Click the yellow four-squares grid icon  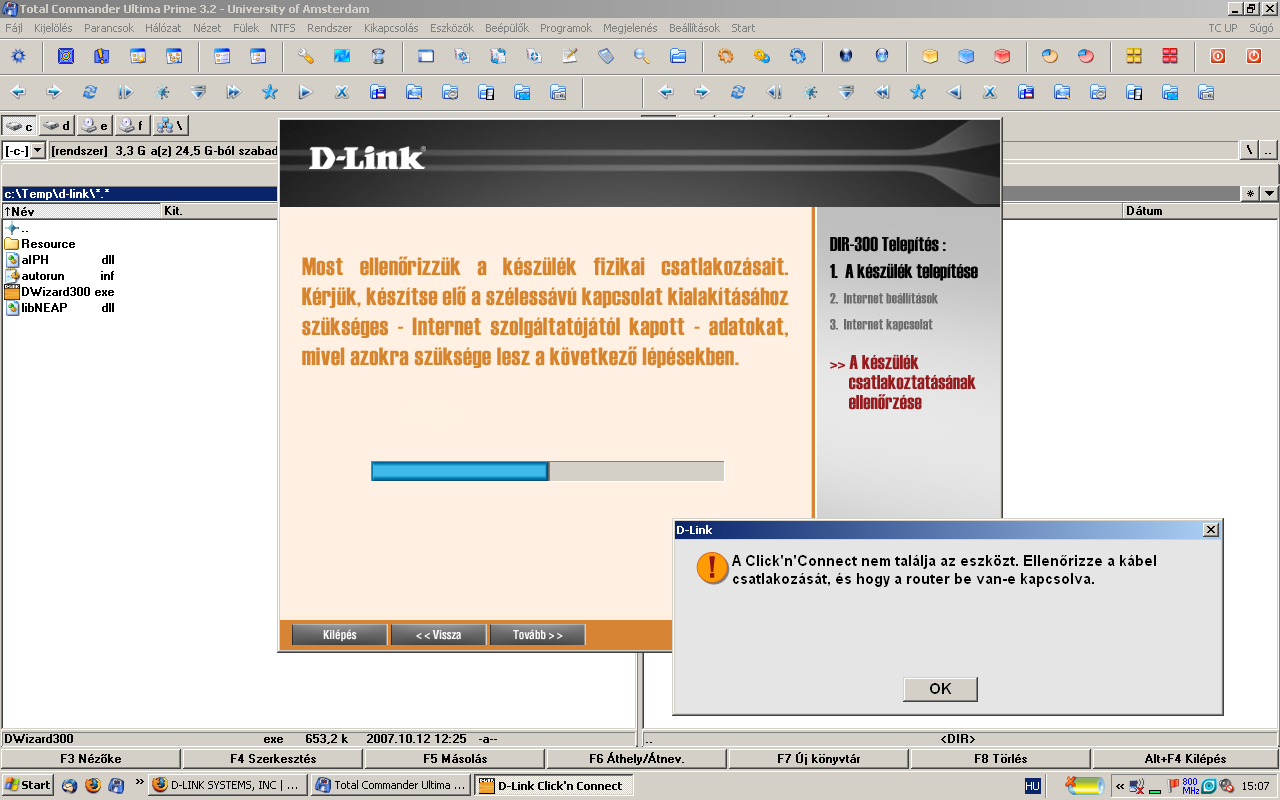point(1134,56)
